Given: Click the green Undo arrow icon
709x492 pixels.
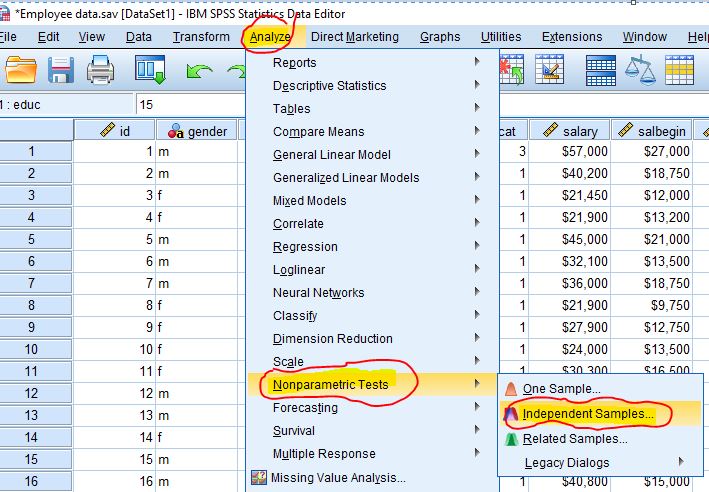Looking at the screenshot, I should click(x=199, y=71).
